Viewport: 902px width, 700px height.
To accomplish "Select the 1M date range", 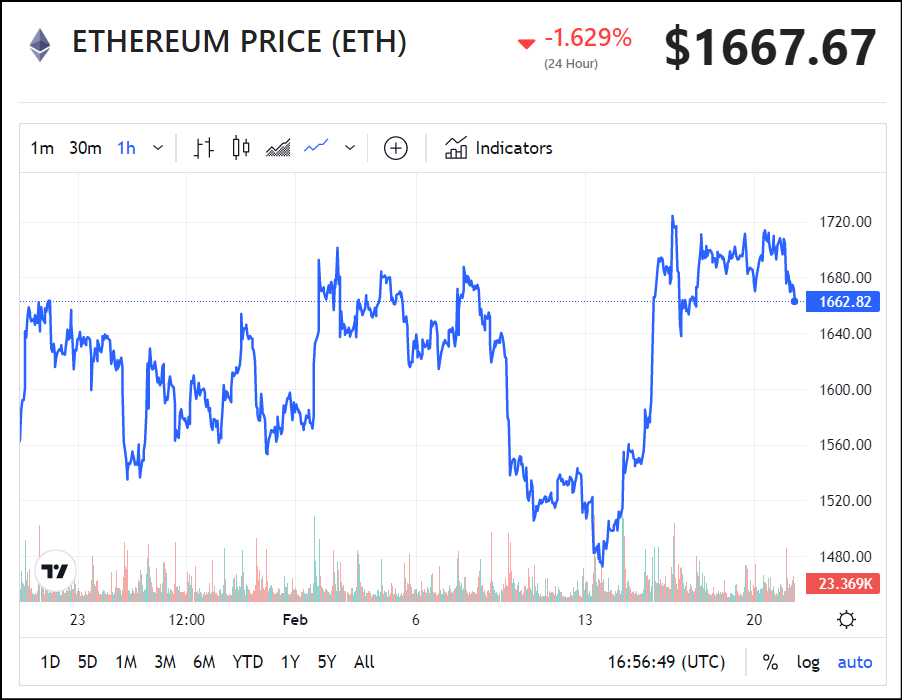I will click(126, 662).
